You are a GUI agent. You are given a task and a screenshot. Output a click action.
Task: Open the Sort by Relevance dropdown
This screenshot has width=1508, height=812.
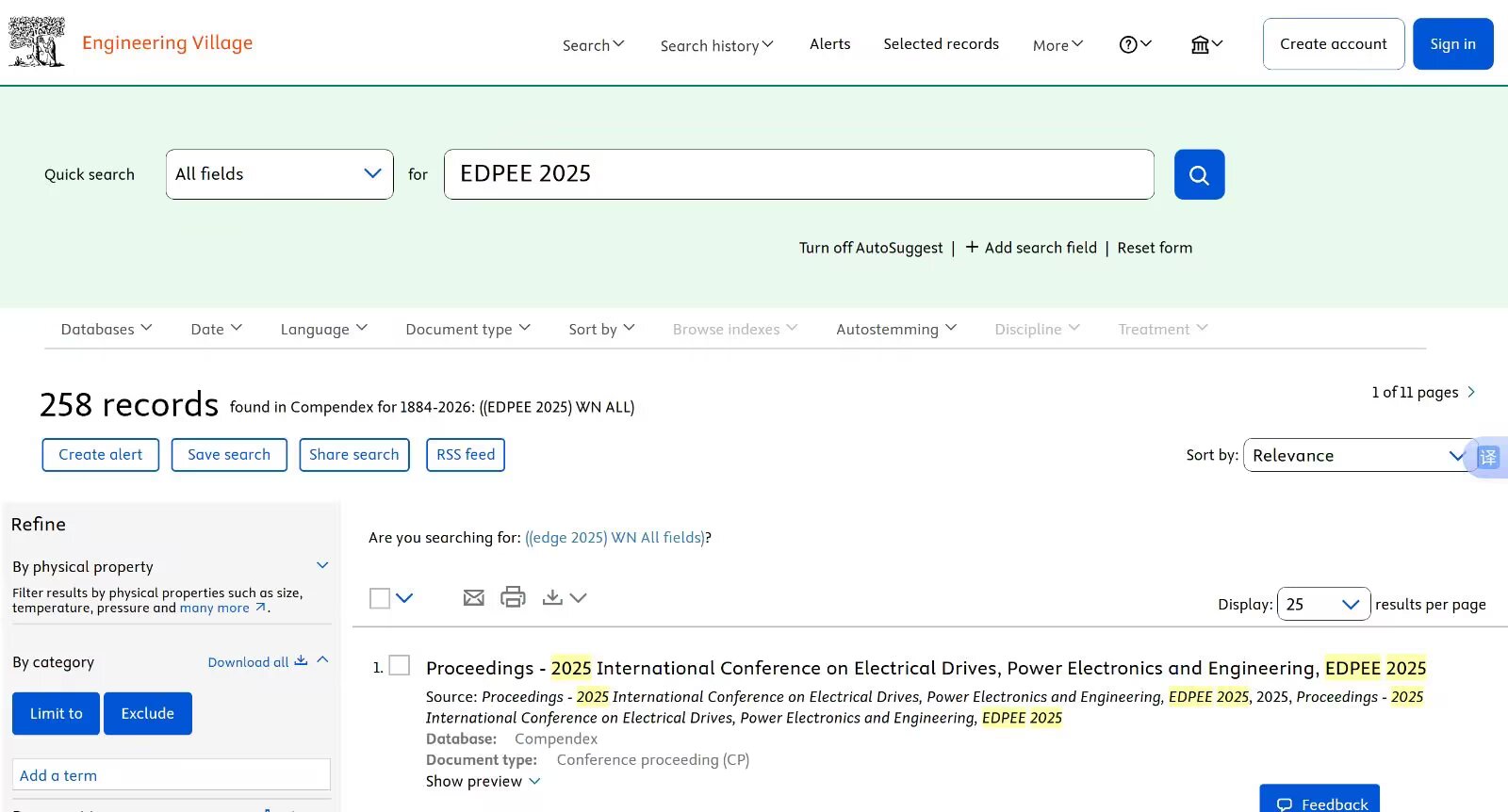[1357, 455]
